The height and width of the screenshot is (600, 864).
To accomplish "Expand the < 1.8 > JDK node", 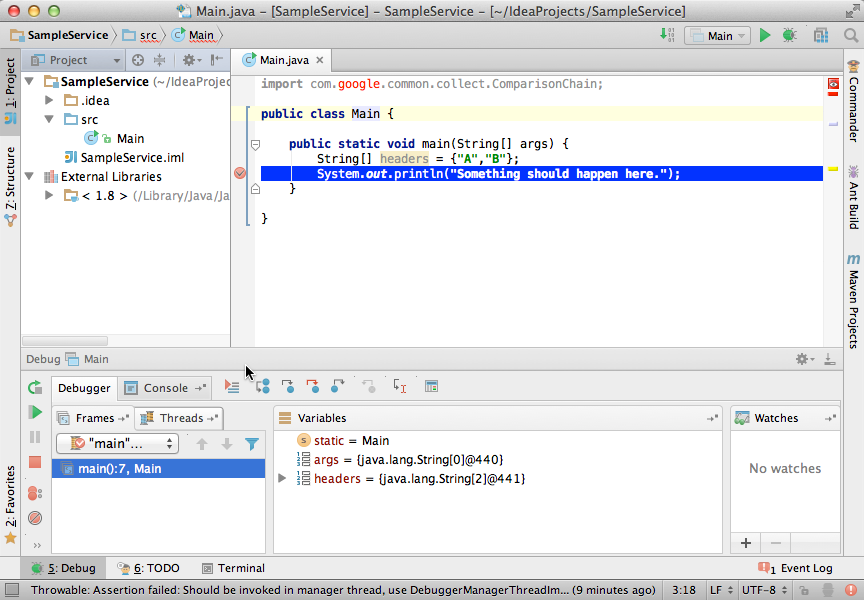I will pos(49,195).
